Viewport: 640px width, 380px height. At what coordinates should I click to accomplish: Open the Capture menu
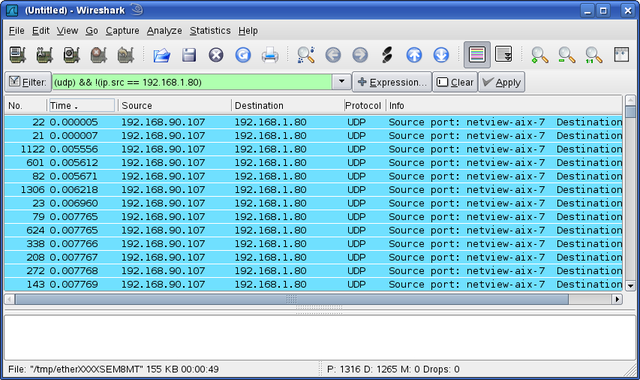122,31
